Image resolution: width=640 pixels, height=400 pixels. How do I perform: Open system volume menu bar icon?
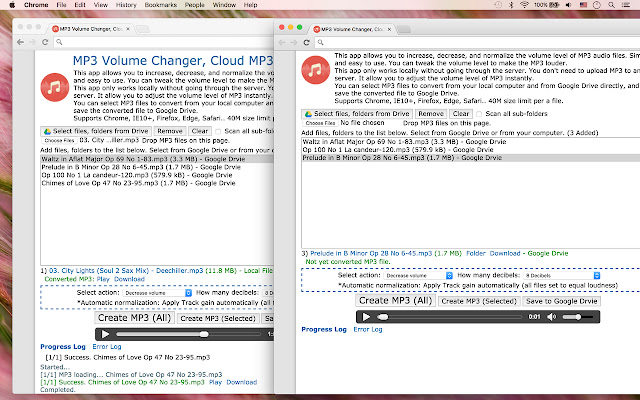(569, 5)
